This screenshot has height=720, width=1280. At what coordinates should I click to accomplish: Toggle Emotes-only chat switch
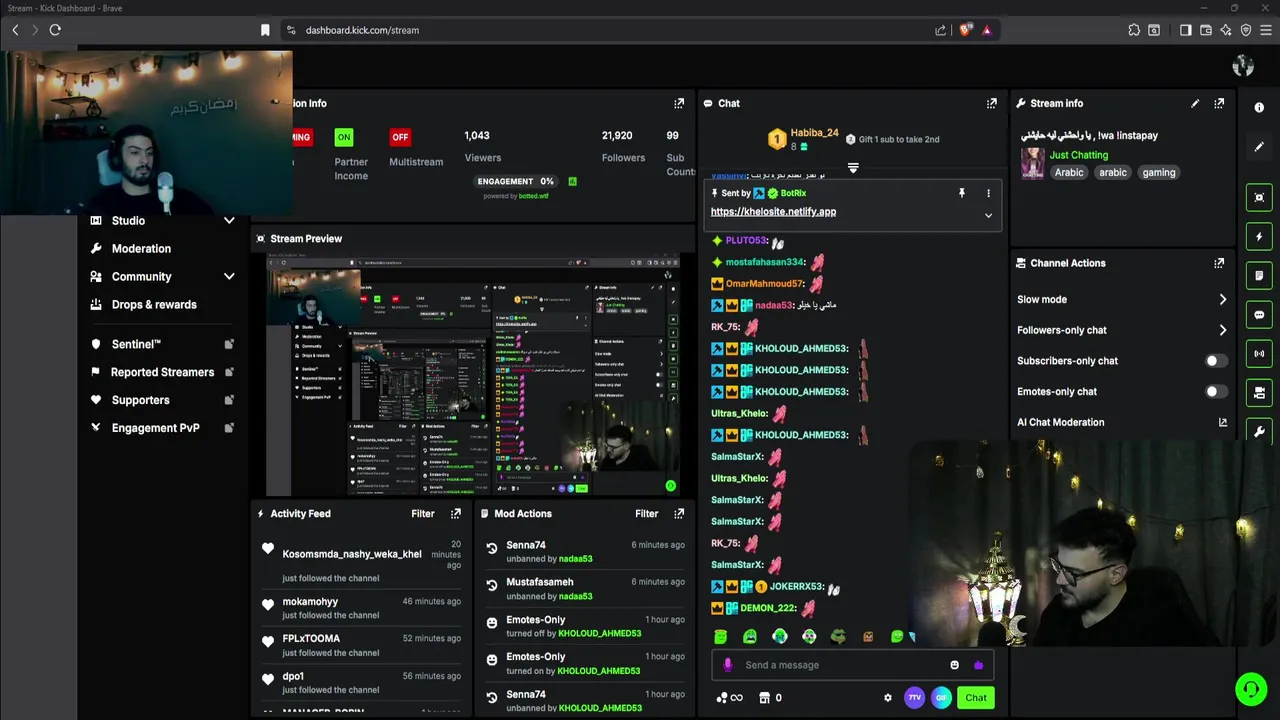pos(1215,392)
